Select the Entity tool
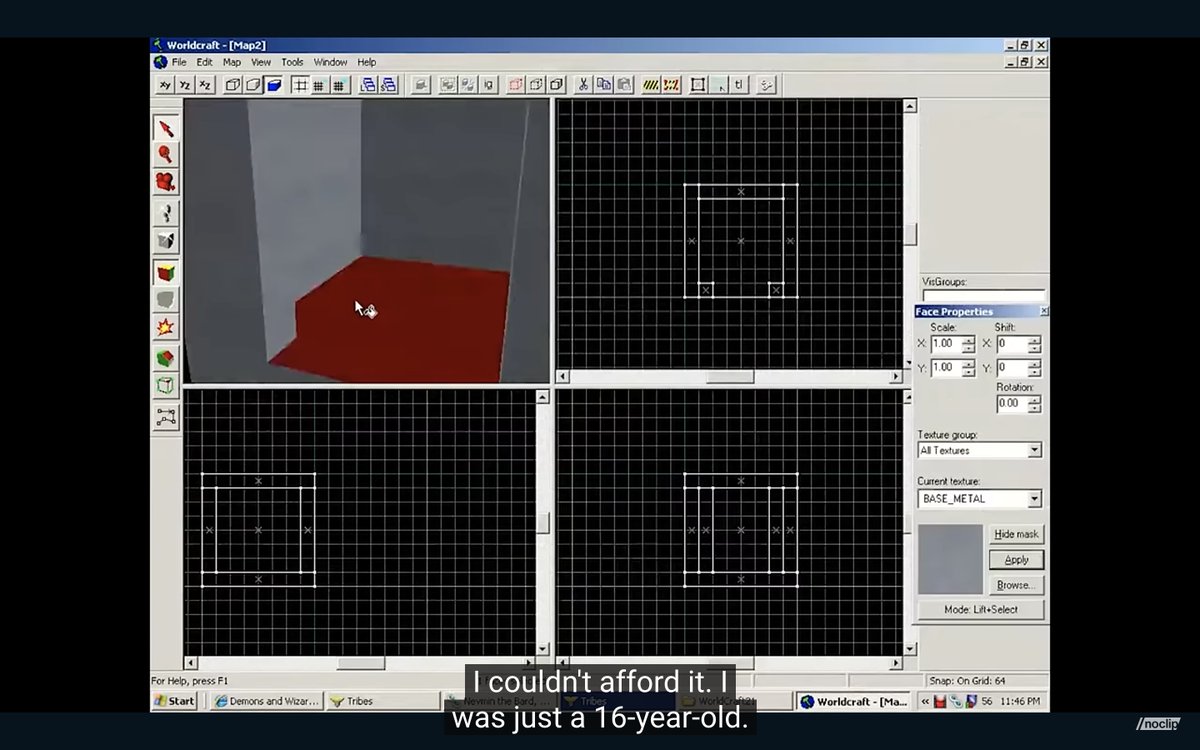 click(166, 212)
